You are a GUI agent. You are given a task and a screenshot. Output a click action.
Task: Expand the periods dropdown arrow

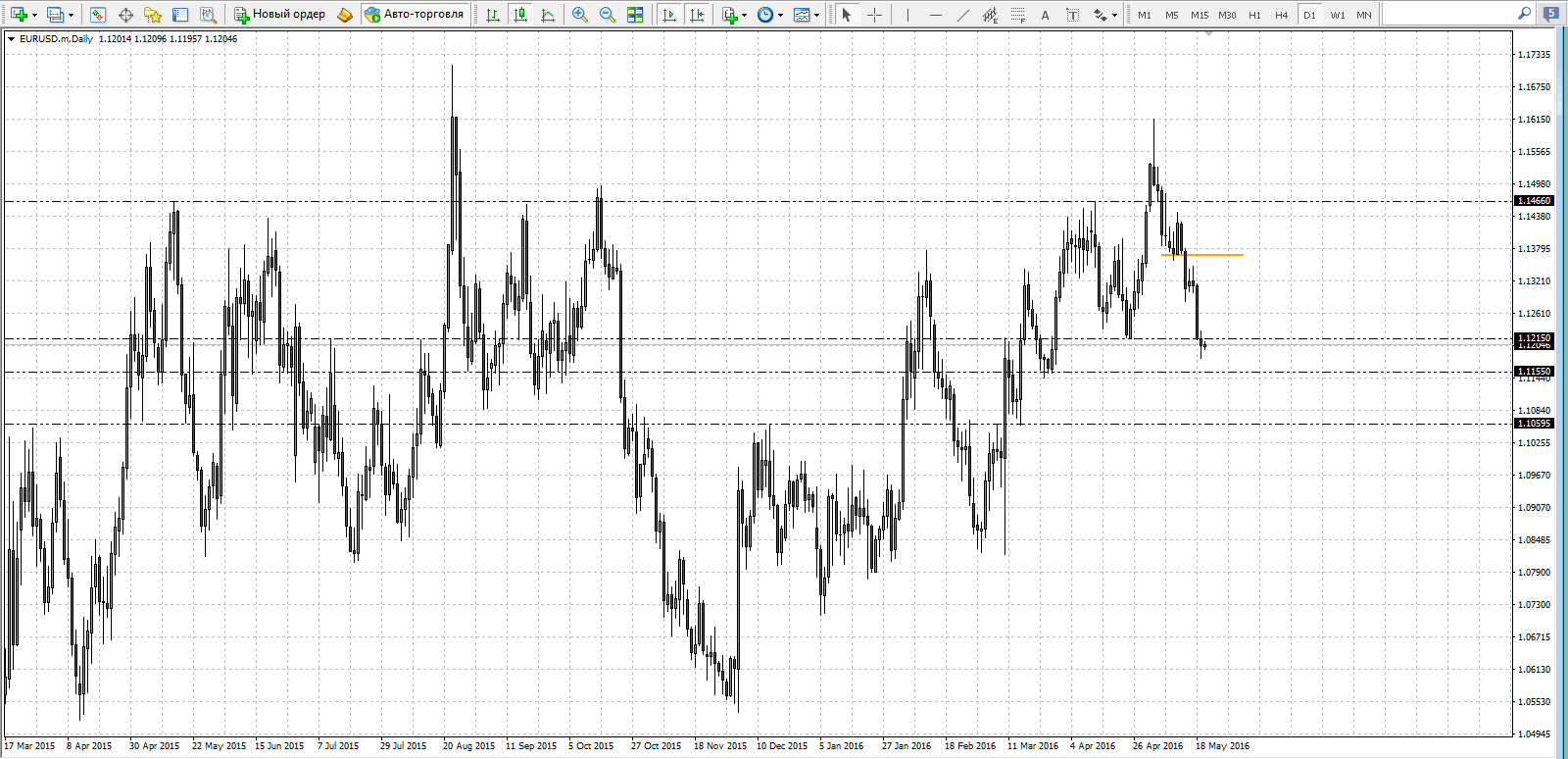coord(781,16)
